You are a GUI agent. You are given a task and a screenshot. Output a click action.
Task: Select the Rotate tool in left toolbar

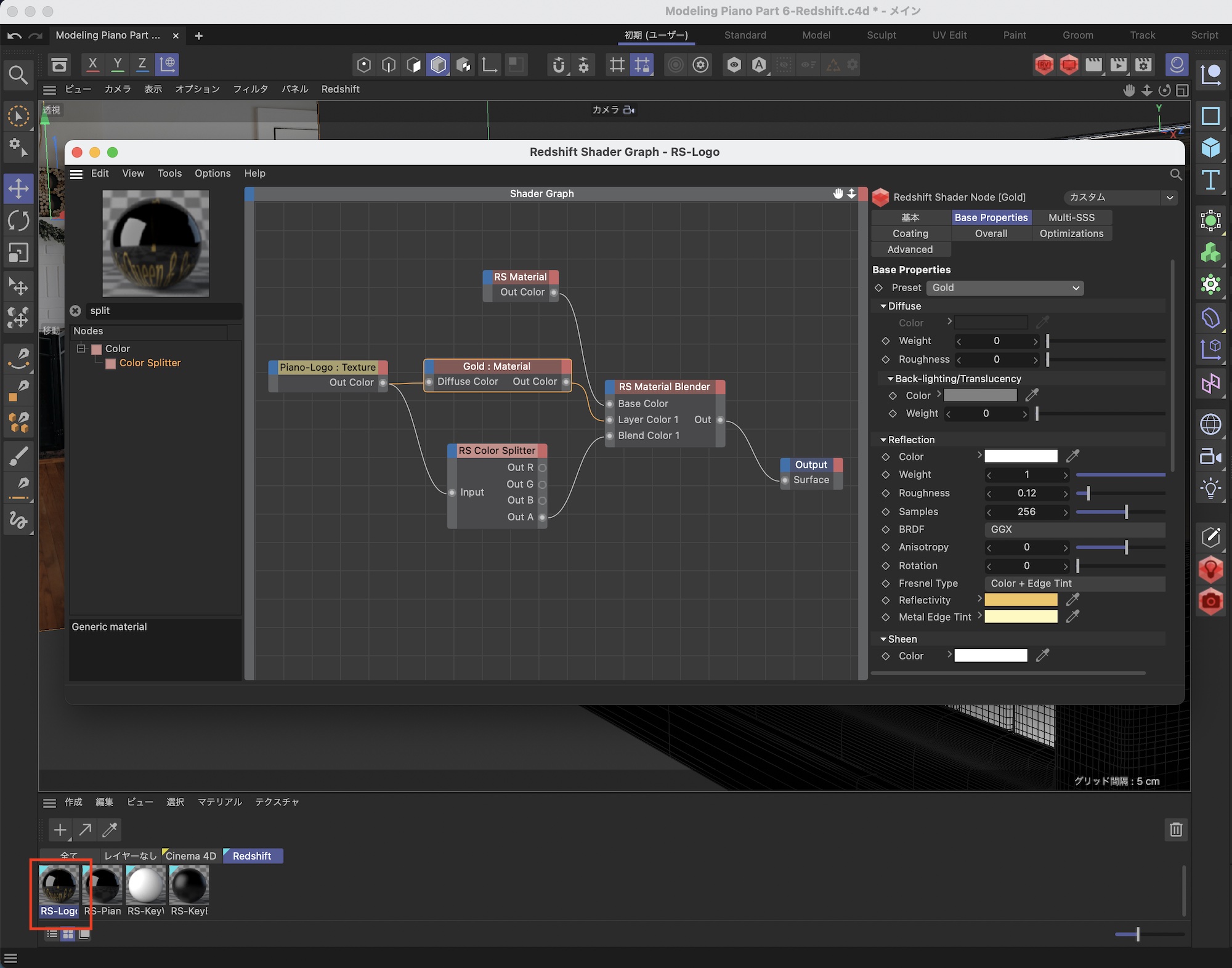(x=18, y=220)
